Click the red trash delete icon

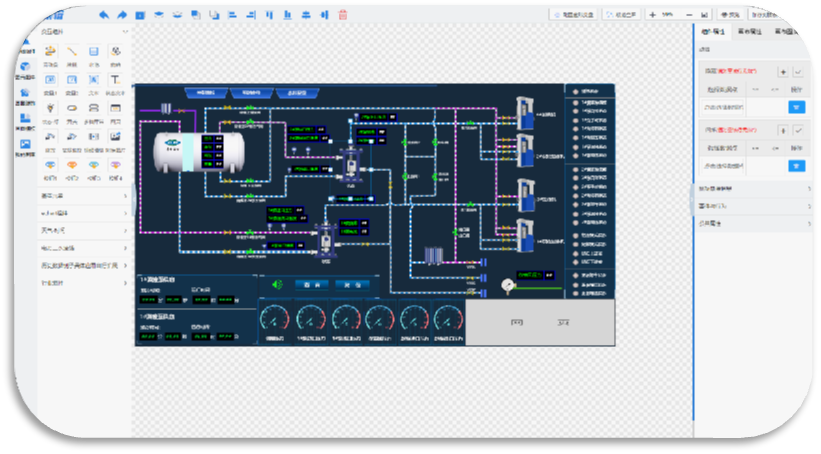pyautogui.click(x=343, y=15)
